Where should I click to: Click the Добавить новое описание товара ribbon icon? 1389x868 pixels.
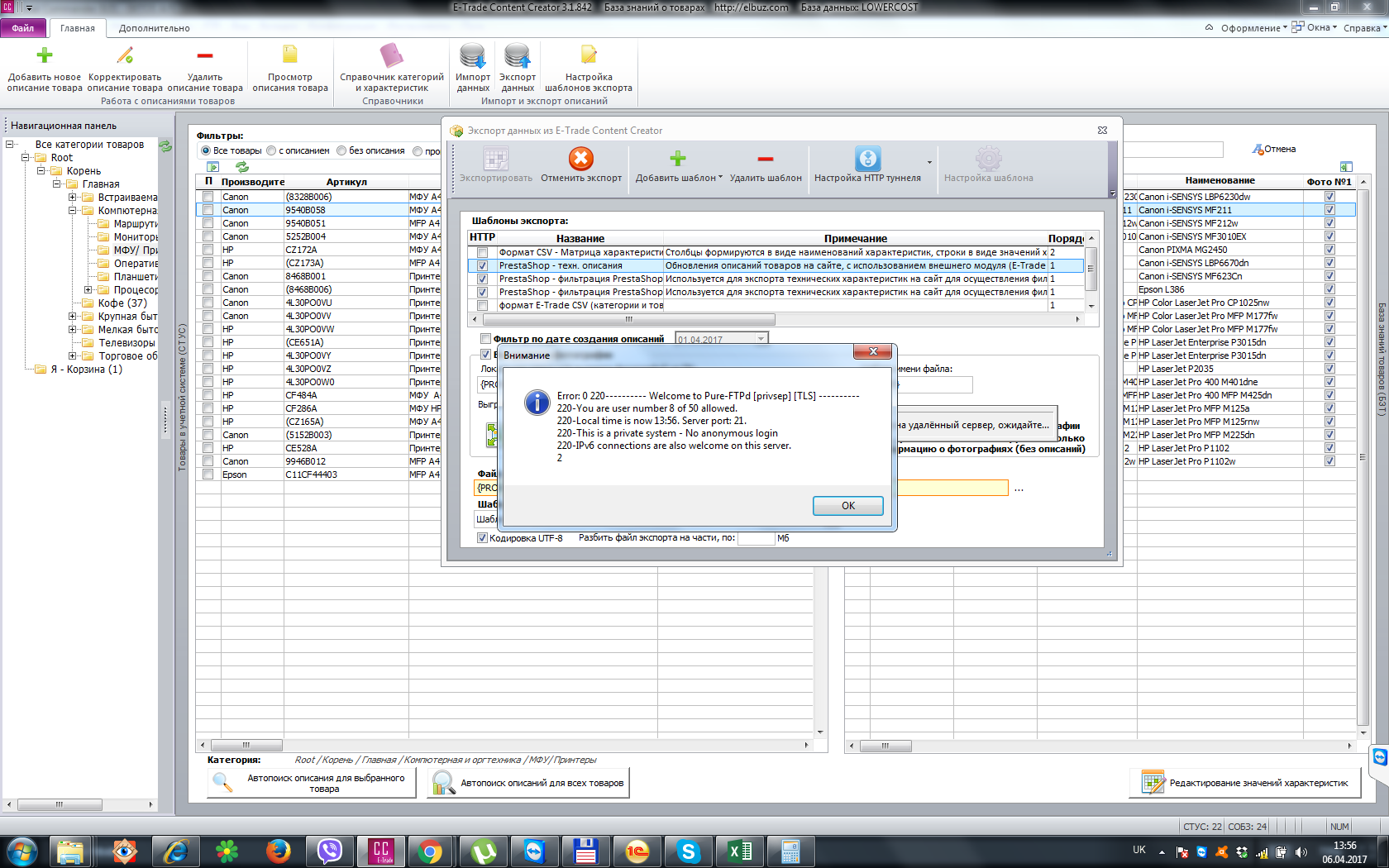[x=45, y=56]
